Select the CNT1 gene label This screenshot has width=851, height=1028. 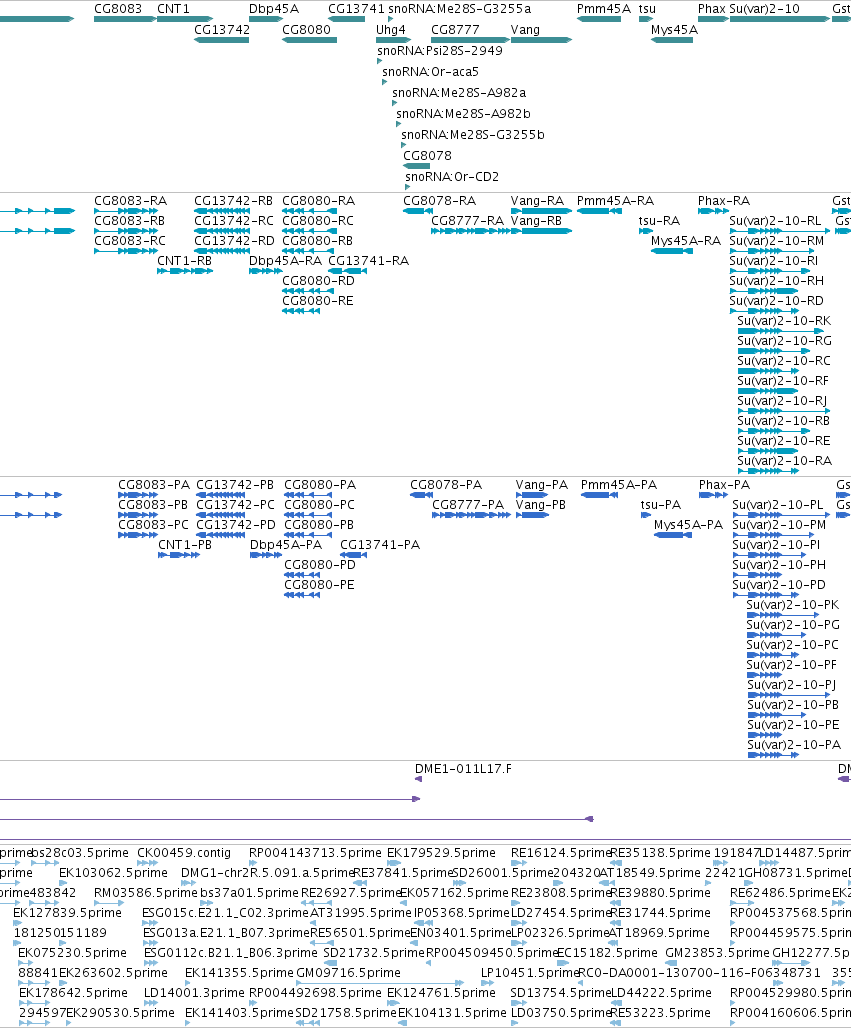point(173,9)
